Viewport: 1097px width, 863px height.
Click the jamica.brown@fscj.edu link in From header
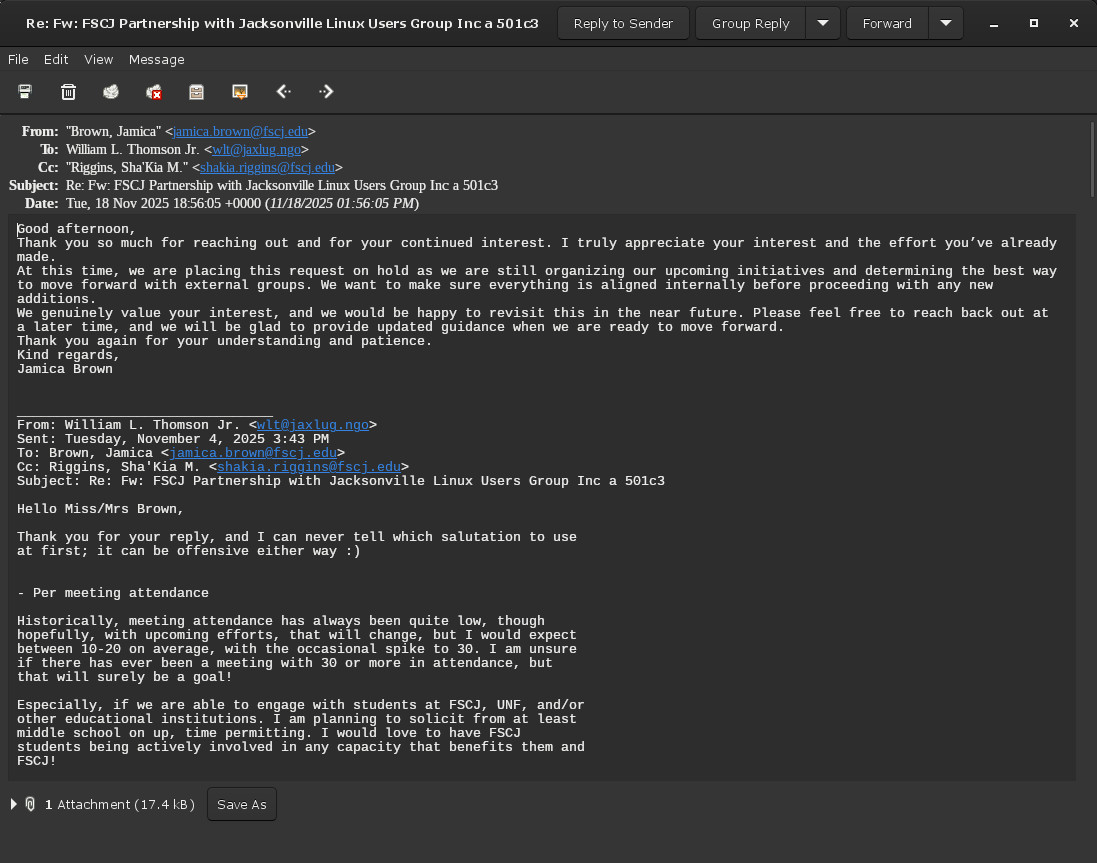pos(240,131)
